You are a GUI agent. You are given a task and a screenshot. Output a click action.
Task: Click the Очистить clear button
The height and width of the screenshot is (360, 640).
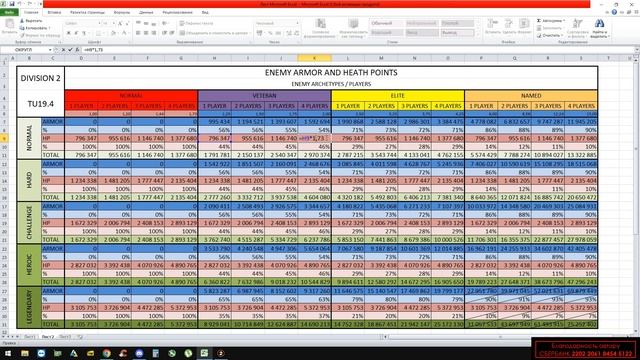(549, 36)
